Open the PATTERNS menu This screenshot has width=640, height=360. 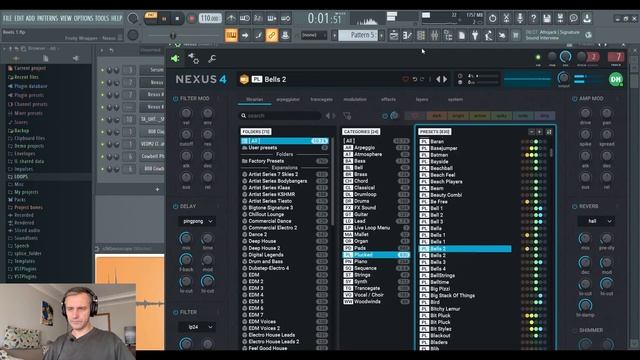(48, 18)
